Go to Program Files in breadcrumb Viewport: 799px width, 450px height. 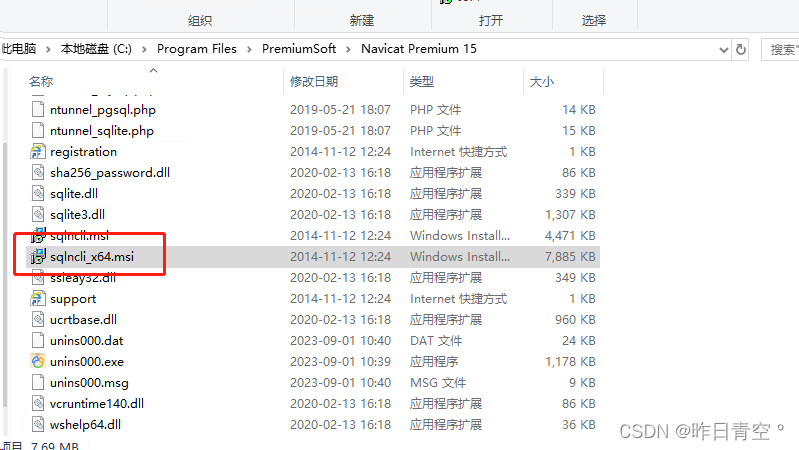click(x=197, y=49)
